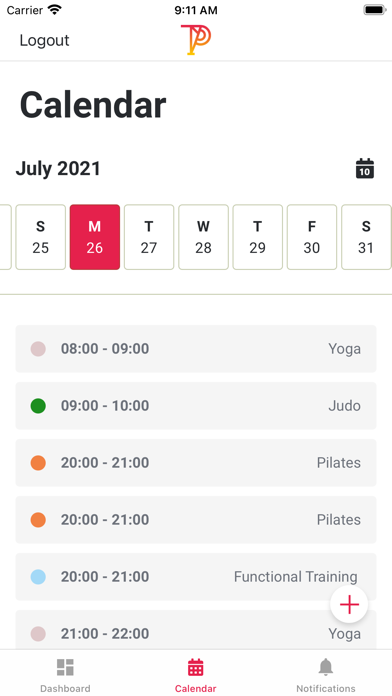The height and width of the screenshot is (696, 392).
Task: Tap the Logout link
Action: 44,40
